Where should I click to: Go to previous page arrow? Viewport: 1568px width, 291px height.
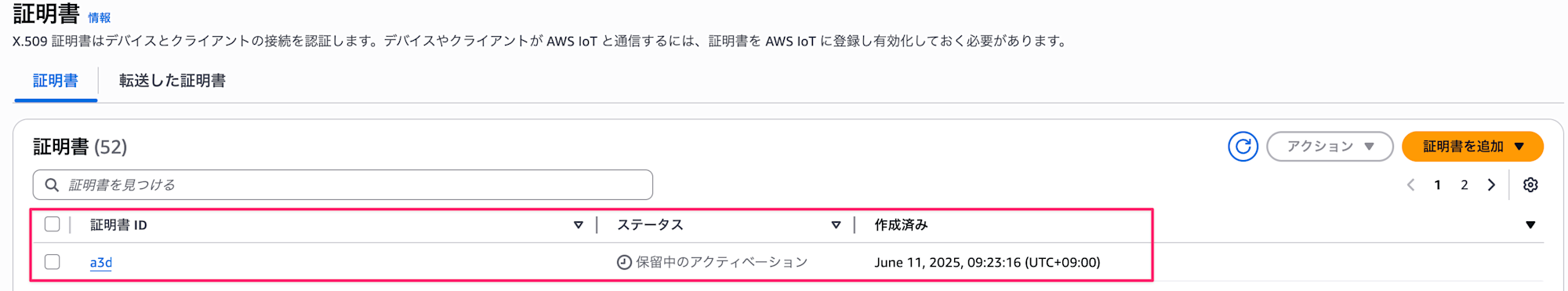(x=1410, y=185)
